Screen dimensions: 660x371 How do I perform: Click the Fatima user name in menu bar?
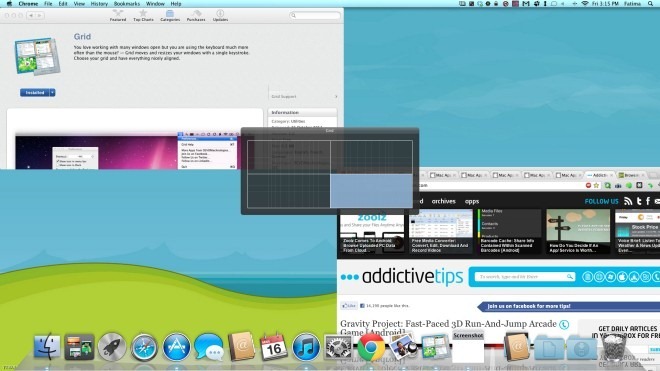tap(633, 4)
